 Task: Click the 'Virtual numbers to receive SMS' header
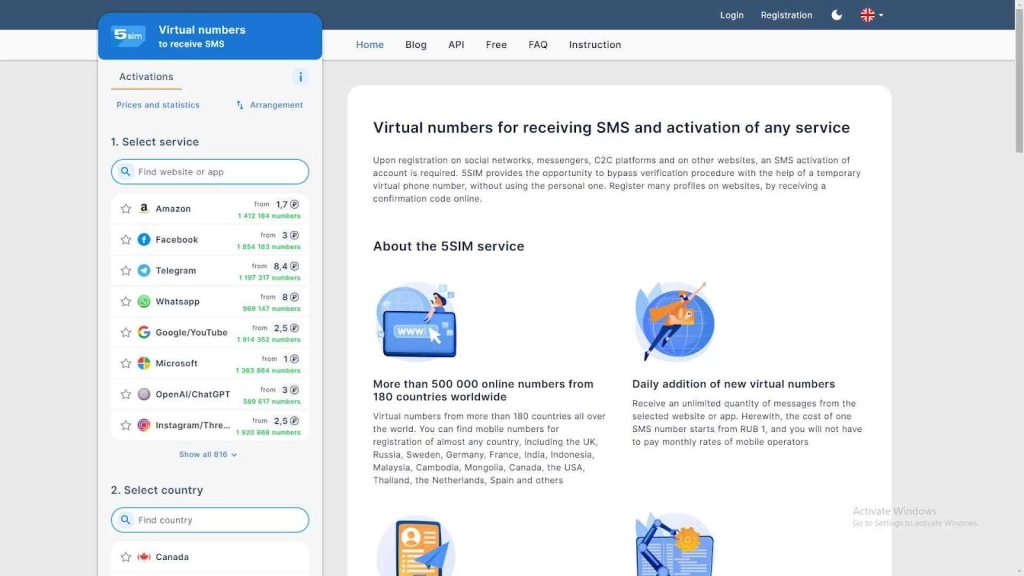(x=202, y=37)
